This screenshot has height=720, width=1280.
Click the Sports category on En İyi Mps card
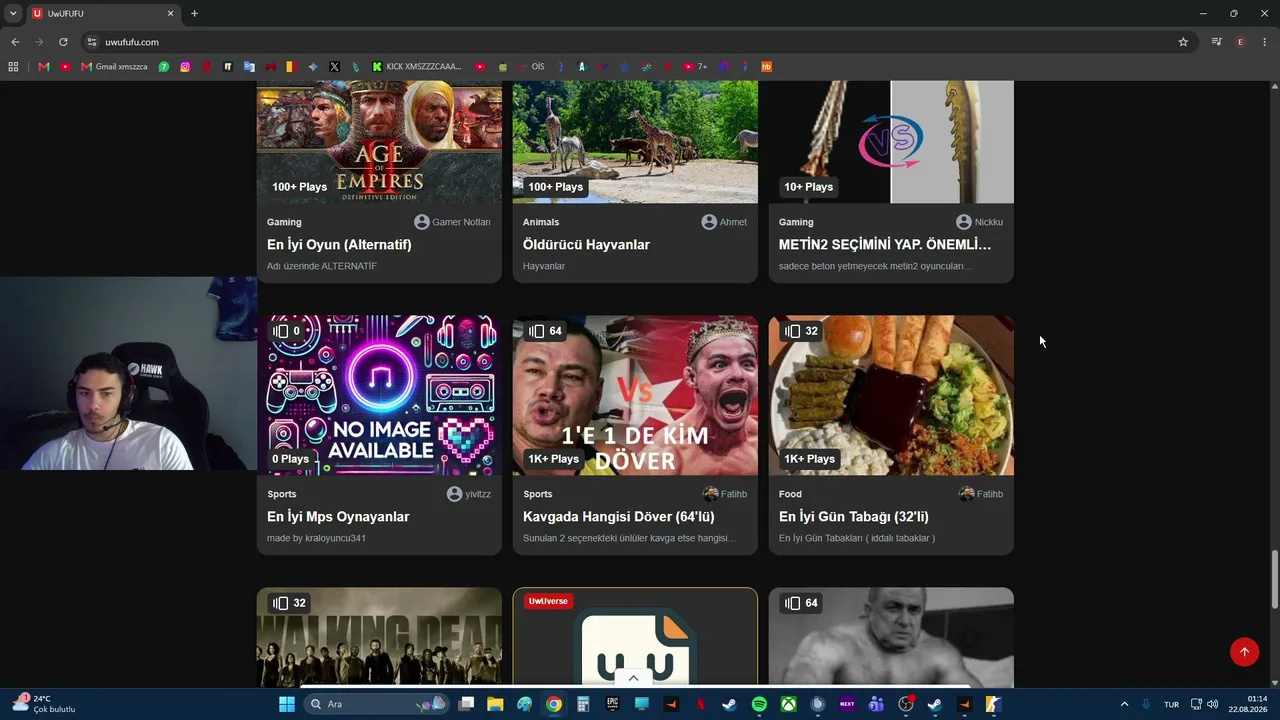click(x=282, y=494)
